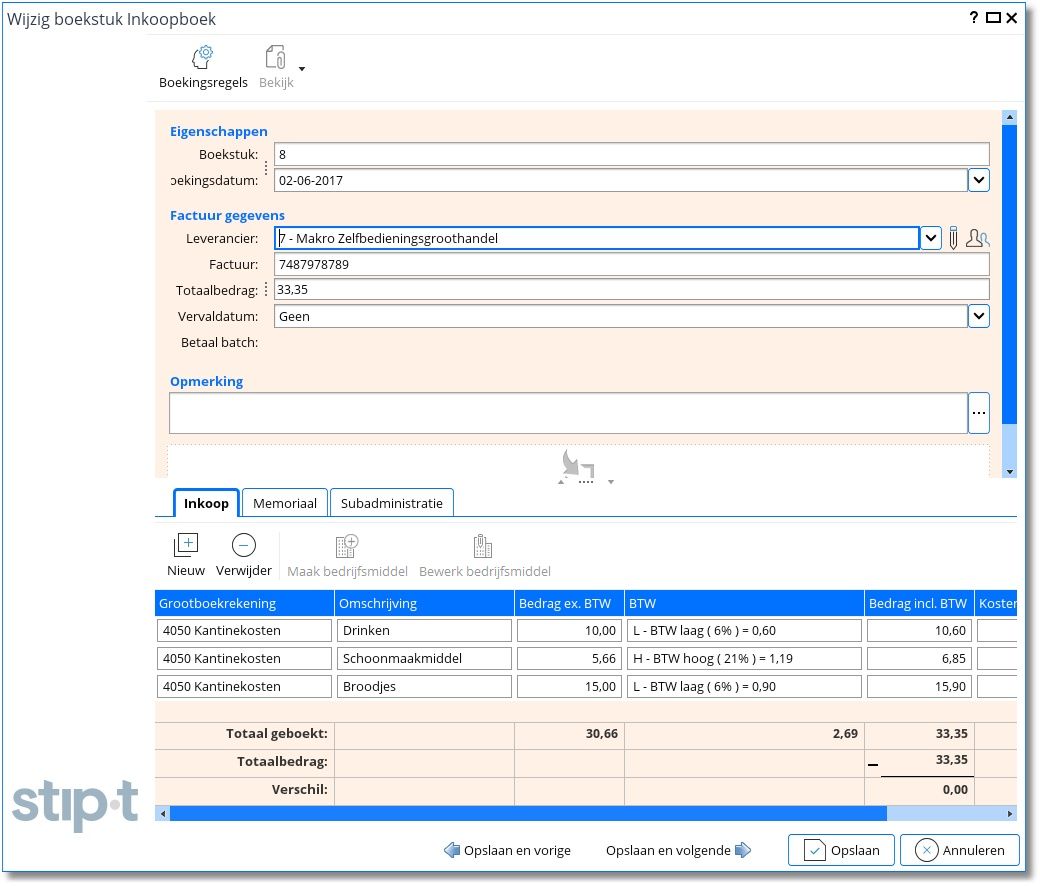Screen dimensions: 1040x886
Task: Click the Annuleren button
Action: (959, 850)
